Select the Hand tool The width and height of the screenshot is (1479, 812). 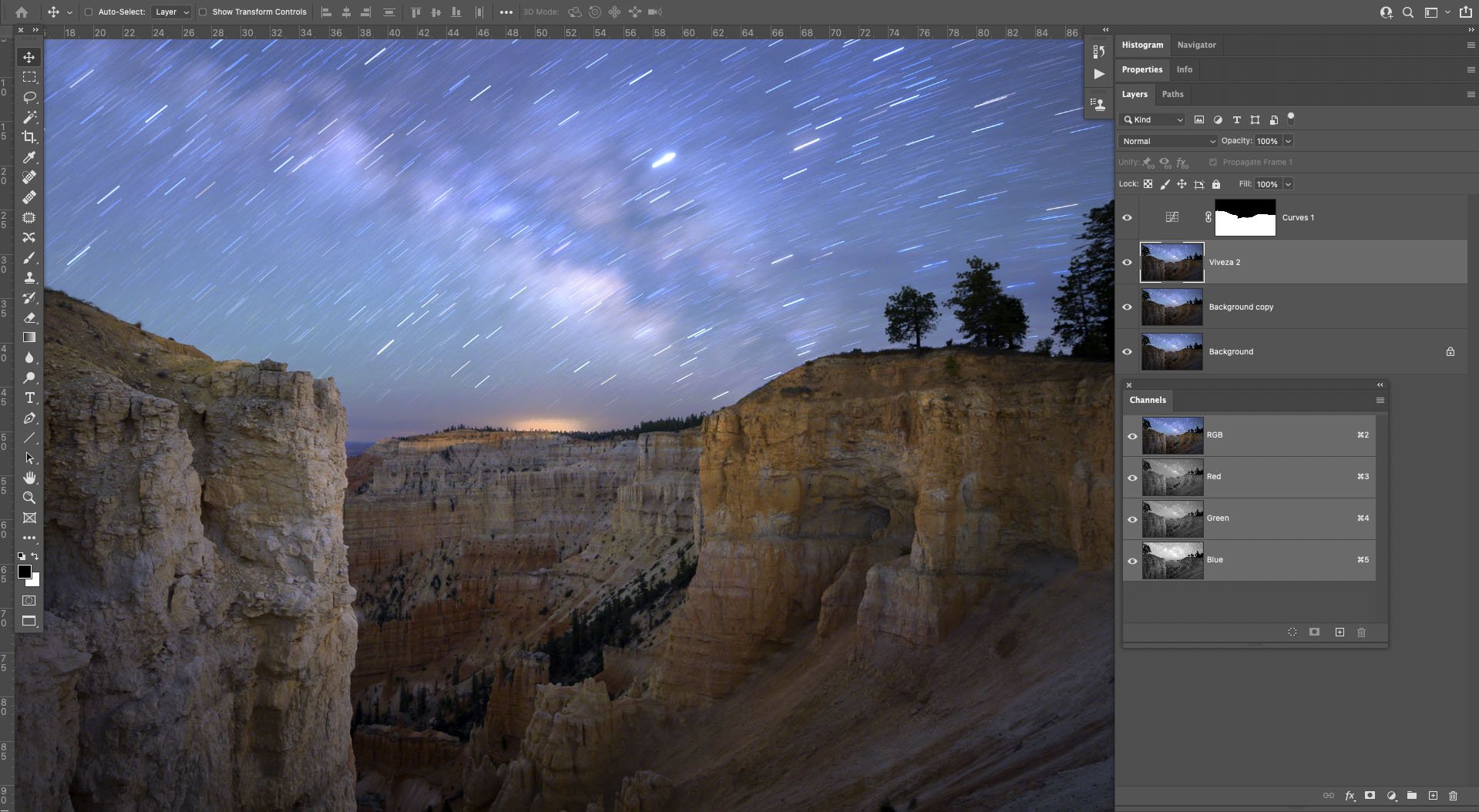click(29, 478)
